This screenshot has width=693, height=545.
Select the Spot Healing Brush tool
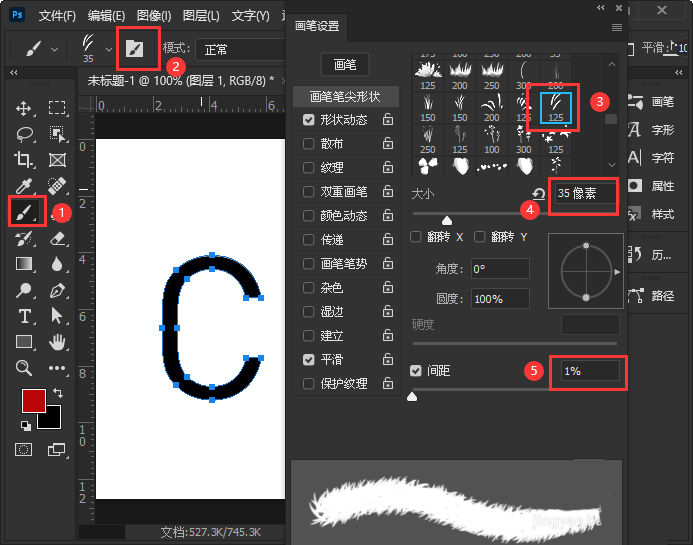point(57,186)
